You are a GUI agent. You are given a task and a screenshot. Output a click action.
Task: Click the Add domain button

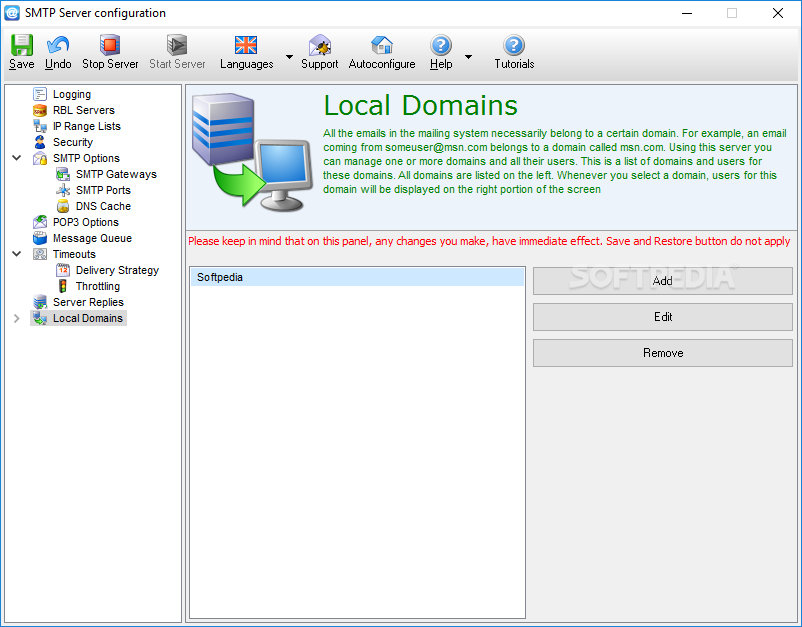pyautogui.click(x=663, y=281)
